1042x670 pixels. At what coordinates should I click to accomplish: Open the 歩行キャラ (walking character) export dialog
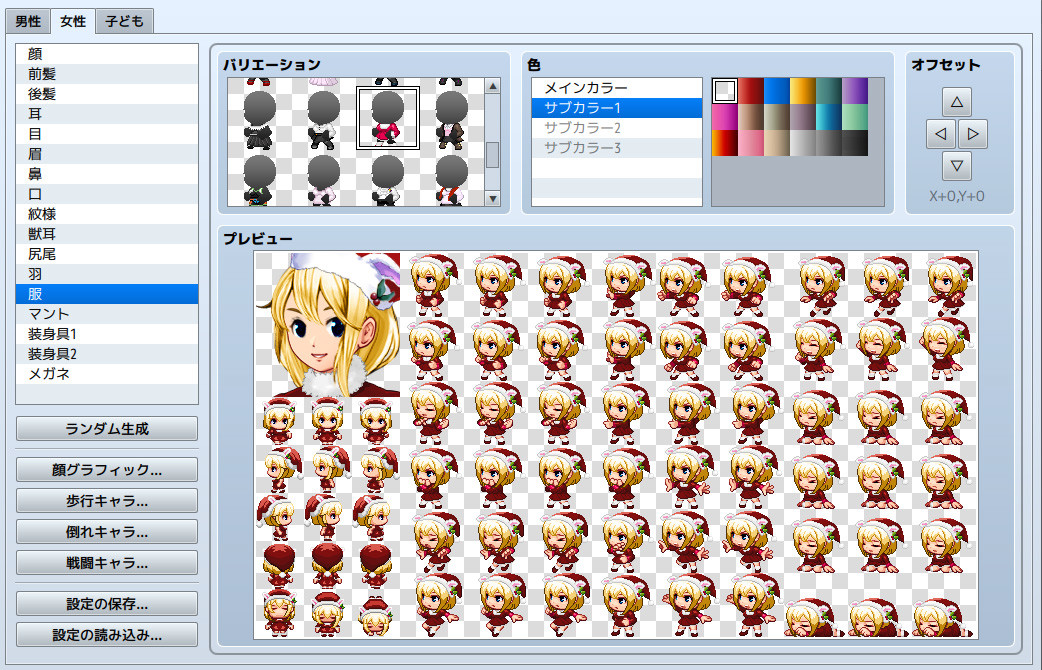(107, 502)
